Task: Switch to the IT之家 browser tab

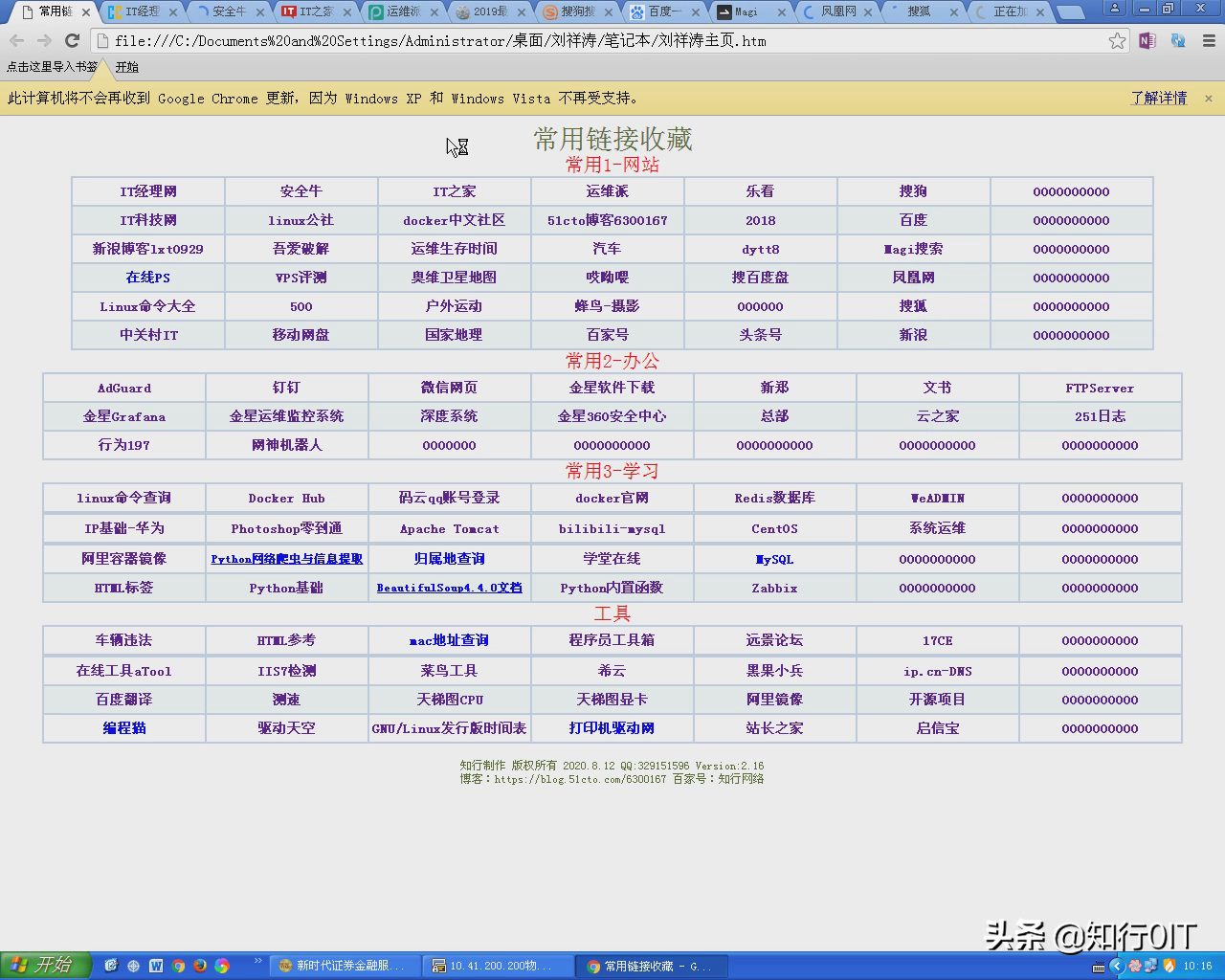Action: click(316, 12)
